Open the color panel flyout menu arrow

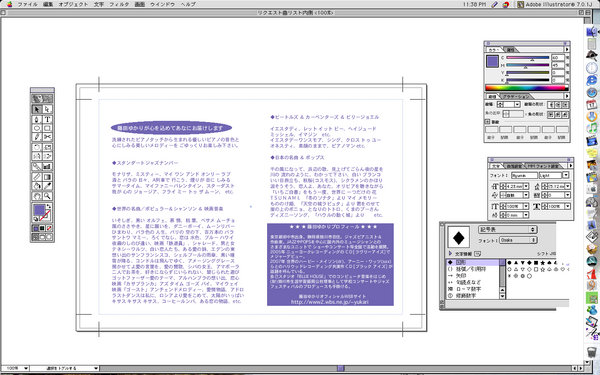(x=567, y=49)
